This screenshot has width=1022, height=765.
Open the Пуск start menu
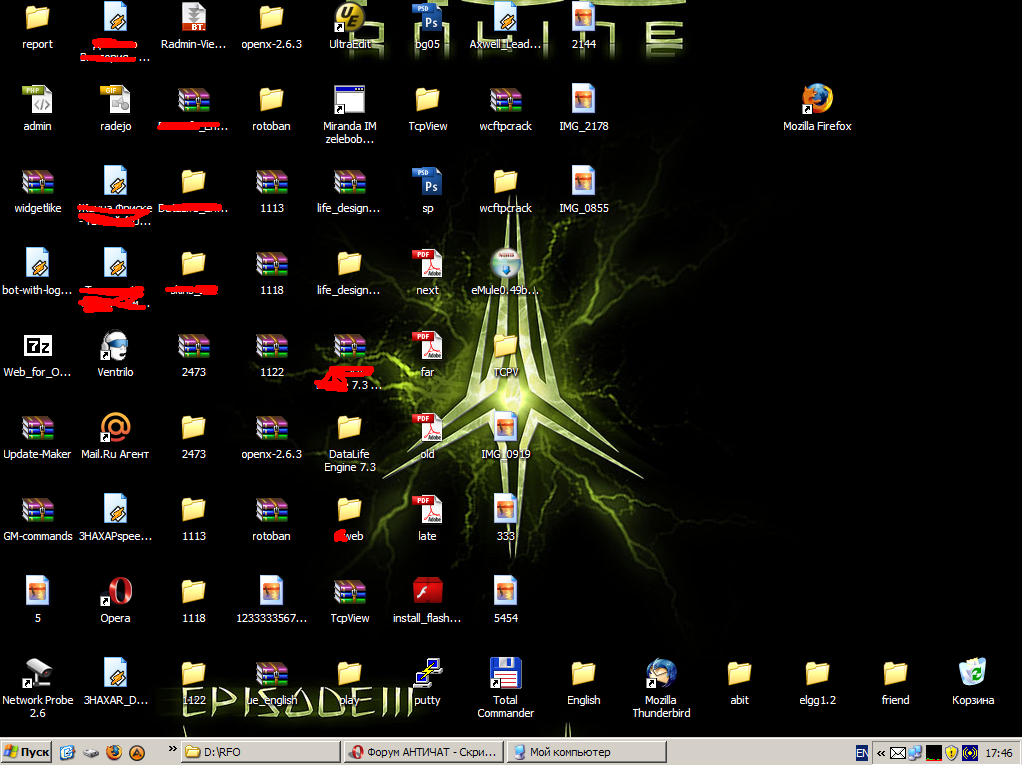pyautogui.click(x=27, y=752)
